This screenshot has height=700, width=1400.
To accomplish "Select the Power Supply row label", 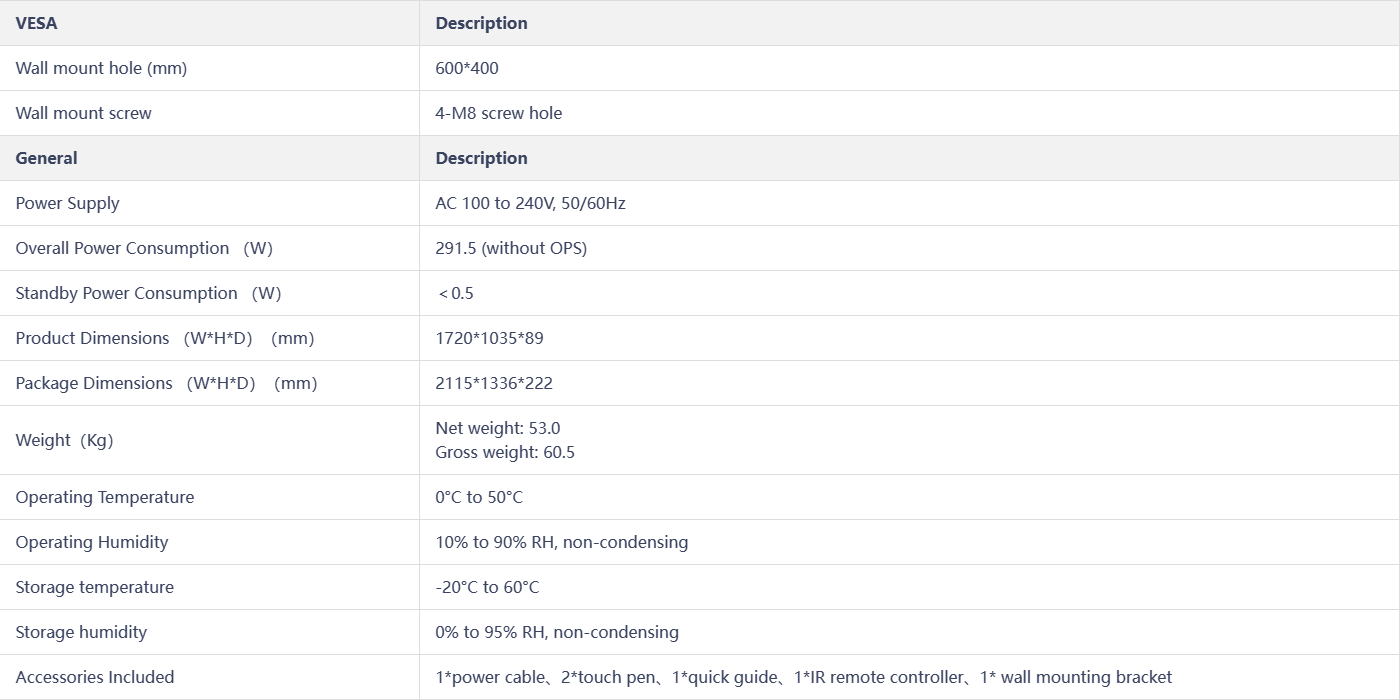I will [67, 203].
